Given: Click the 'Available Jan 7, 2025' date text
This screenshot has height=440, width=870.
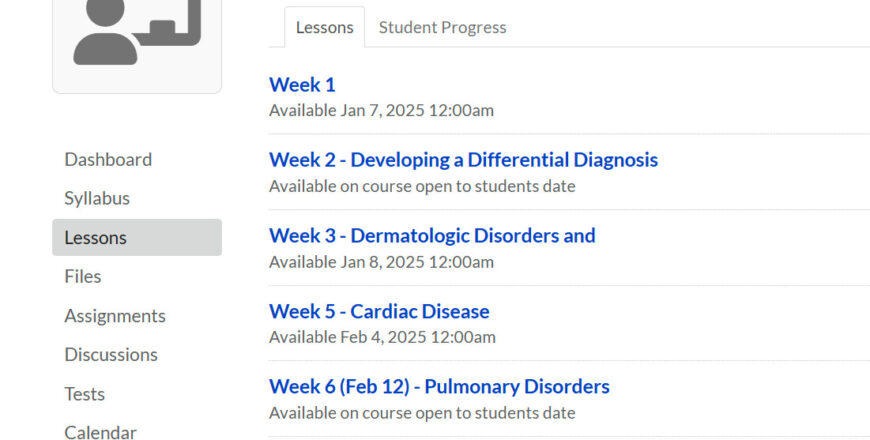Looking at the screenshot, I should point(381,110).
